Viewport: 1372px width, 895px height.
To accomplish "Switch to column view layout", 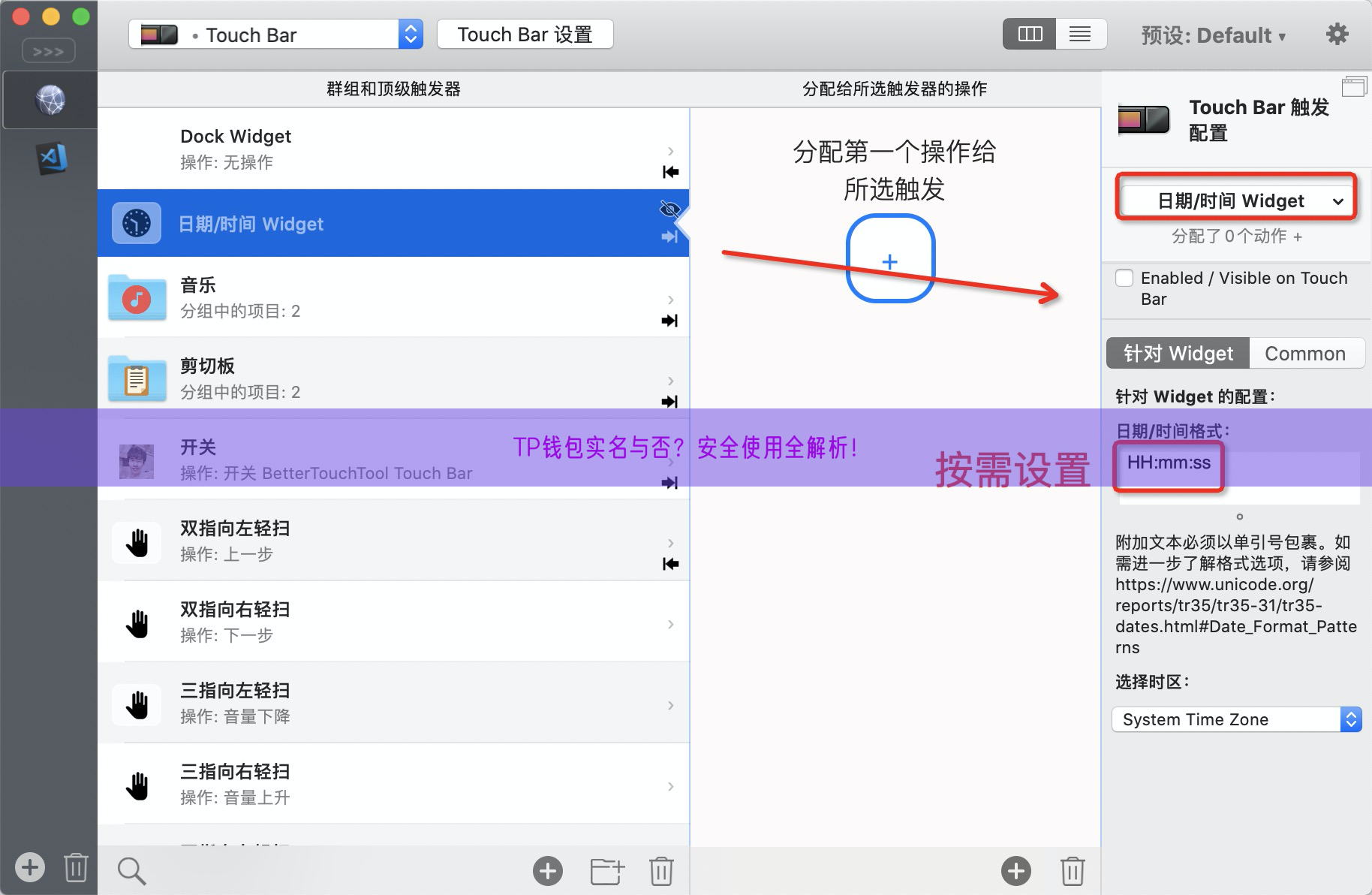I will click(1030, 34).
